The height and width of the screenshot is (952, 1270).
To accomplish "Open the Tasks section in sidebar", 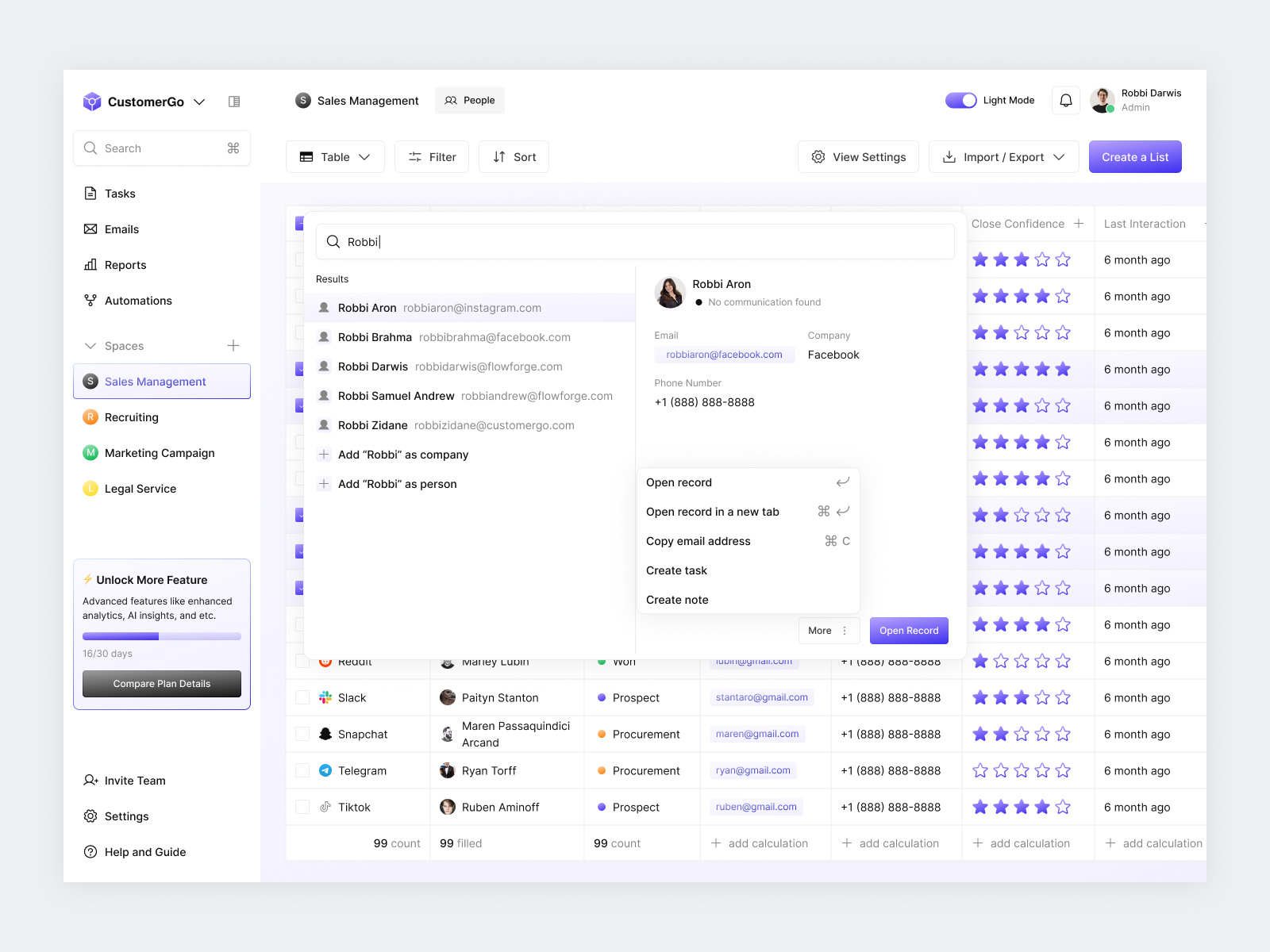I will tap(120, 193).
